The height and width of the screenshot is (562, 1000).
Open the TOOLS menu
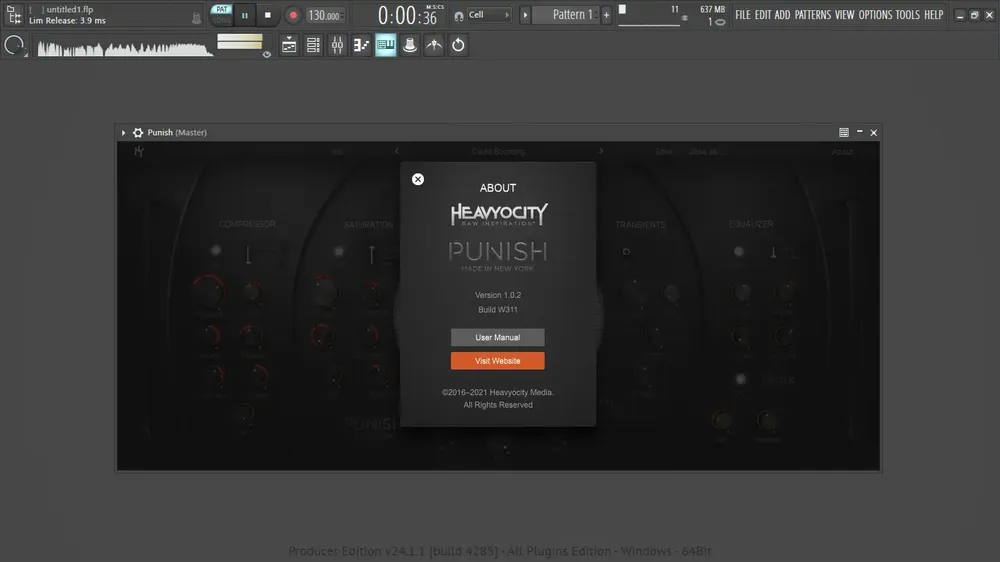pos(908,15)
